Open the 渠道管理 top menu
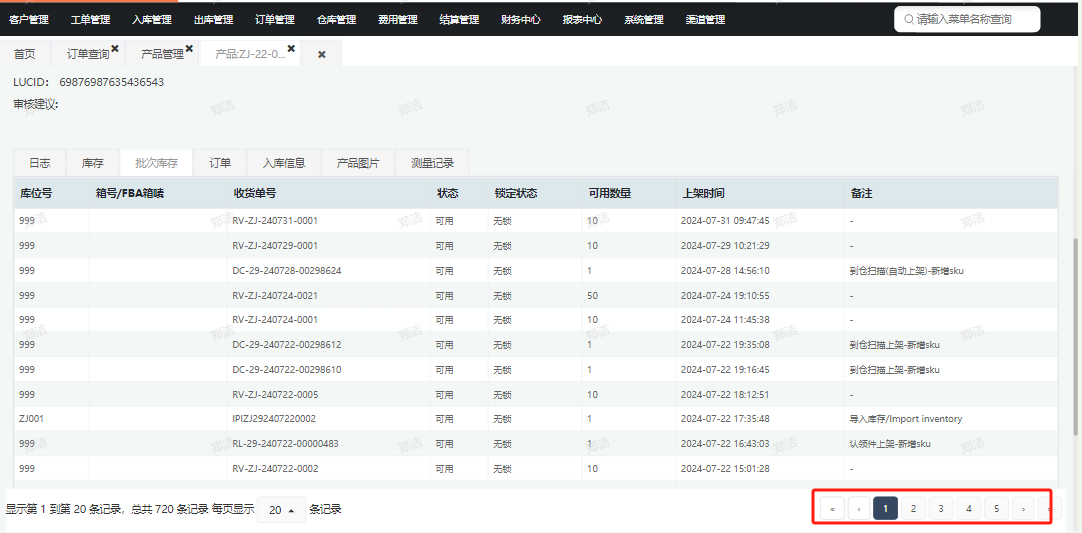The width and height of the screenshot is (1082, 533). [705, 20]
